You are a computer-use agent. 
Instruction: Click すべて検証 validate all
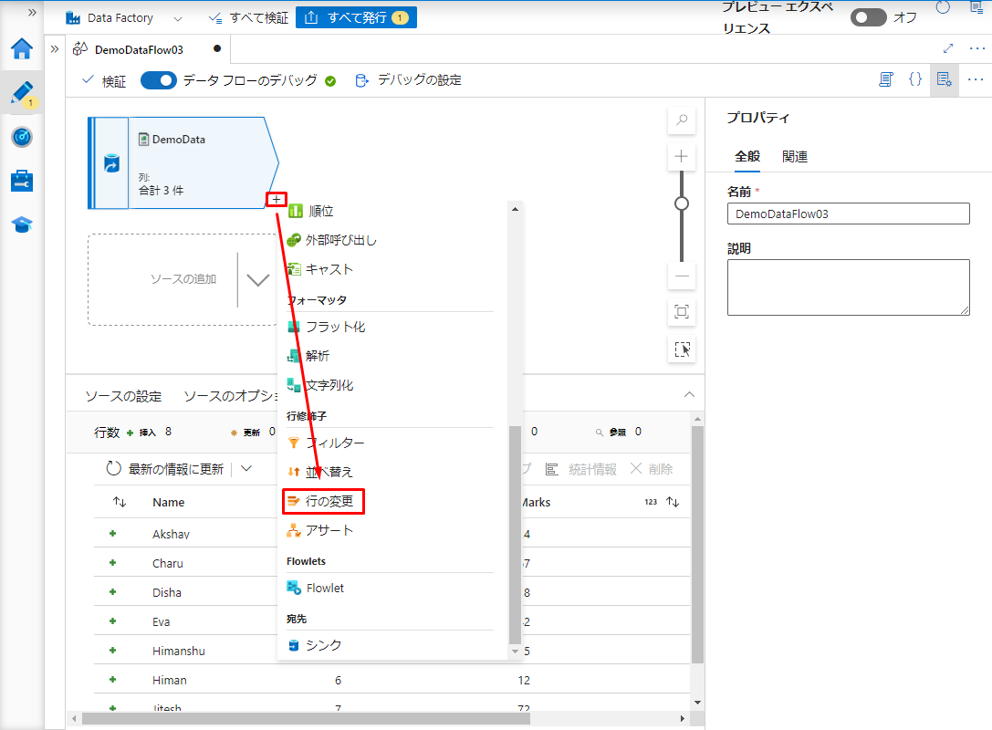(x=249, y=18)
